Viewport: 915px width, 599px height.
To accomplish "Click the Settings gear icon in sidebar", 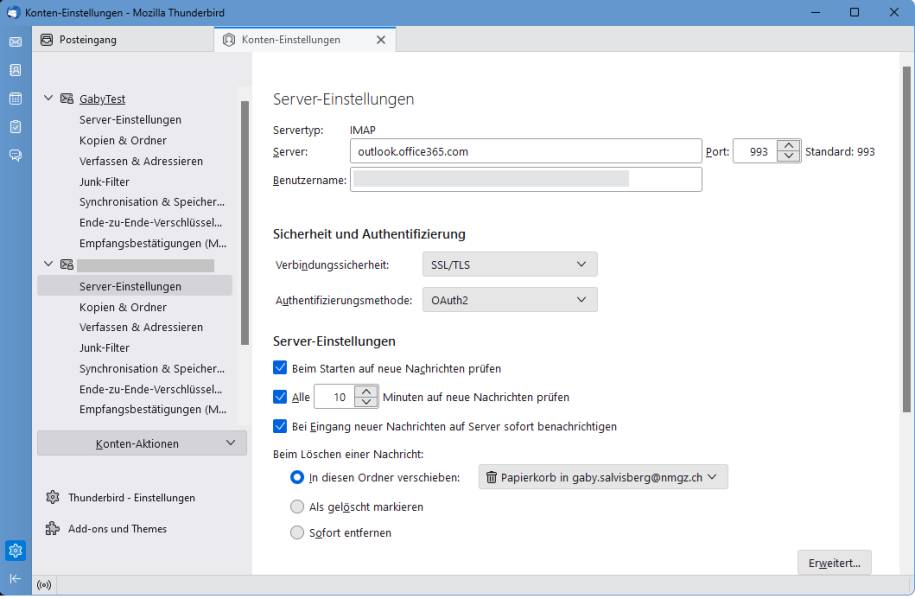I will point(15,550).
